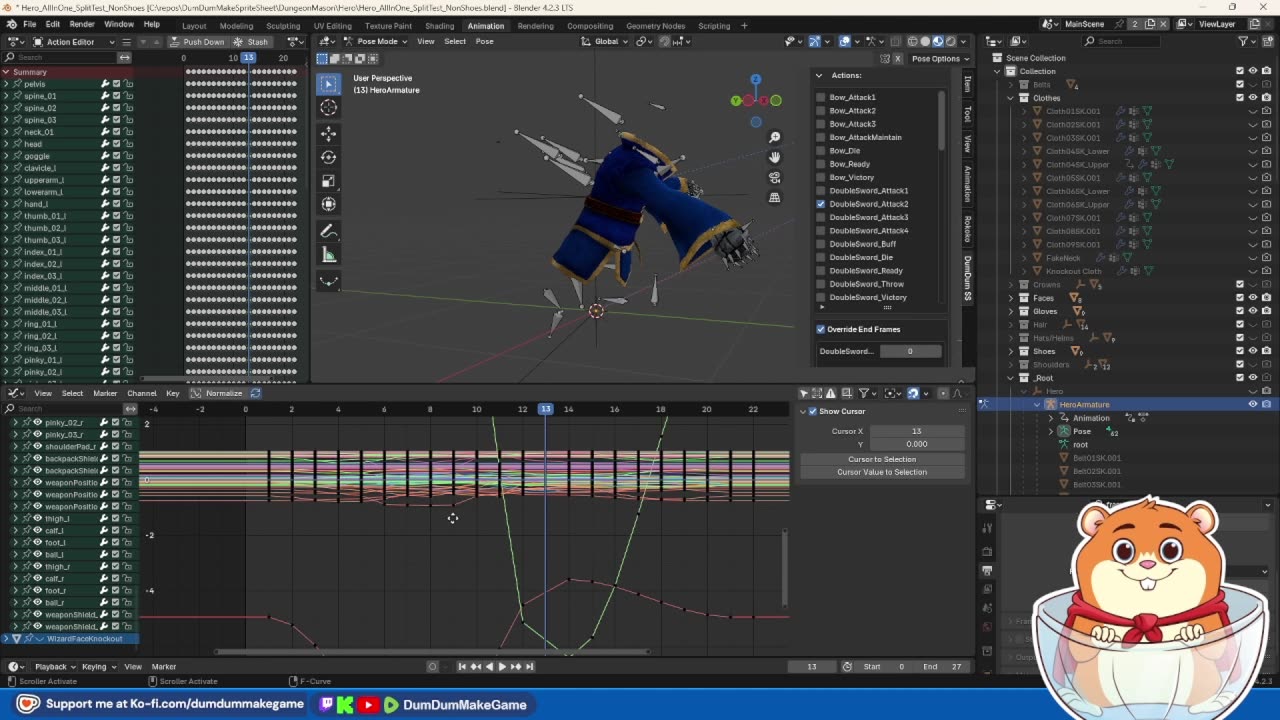Toggle visibility eye of Faces collection
The image size is (1280, 720).
[1252, 297]
